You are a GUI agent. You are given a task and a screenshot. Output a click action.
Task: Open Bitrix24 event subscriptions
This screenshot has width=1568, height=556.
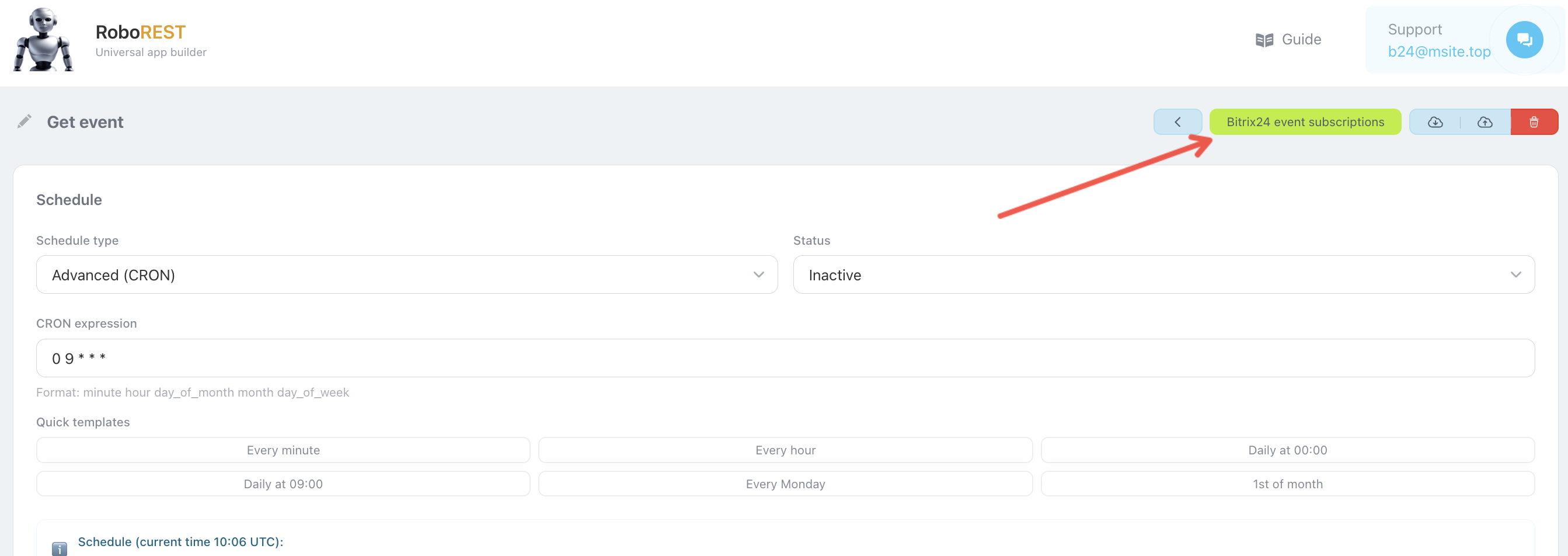(x=1305, y=122)
